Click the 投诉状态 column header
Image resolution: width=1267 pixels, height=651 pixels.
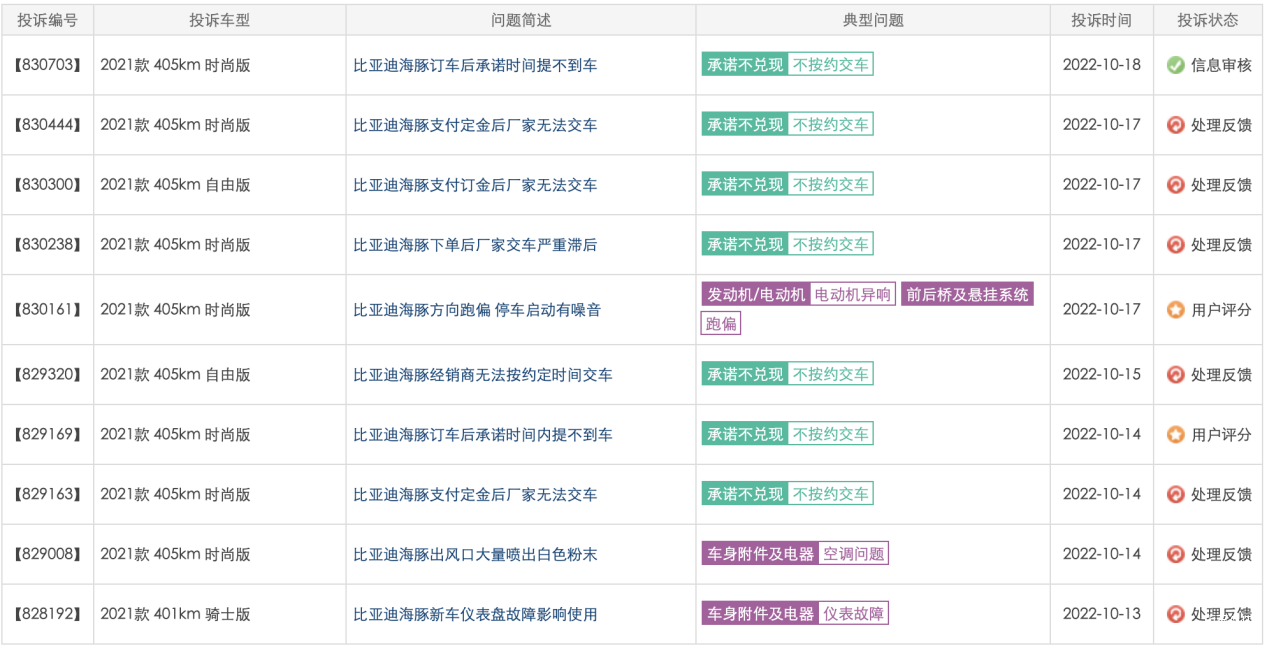click(x=1207, y=20)
